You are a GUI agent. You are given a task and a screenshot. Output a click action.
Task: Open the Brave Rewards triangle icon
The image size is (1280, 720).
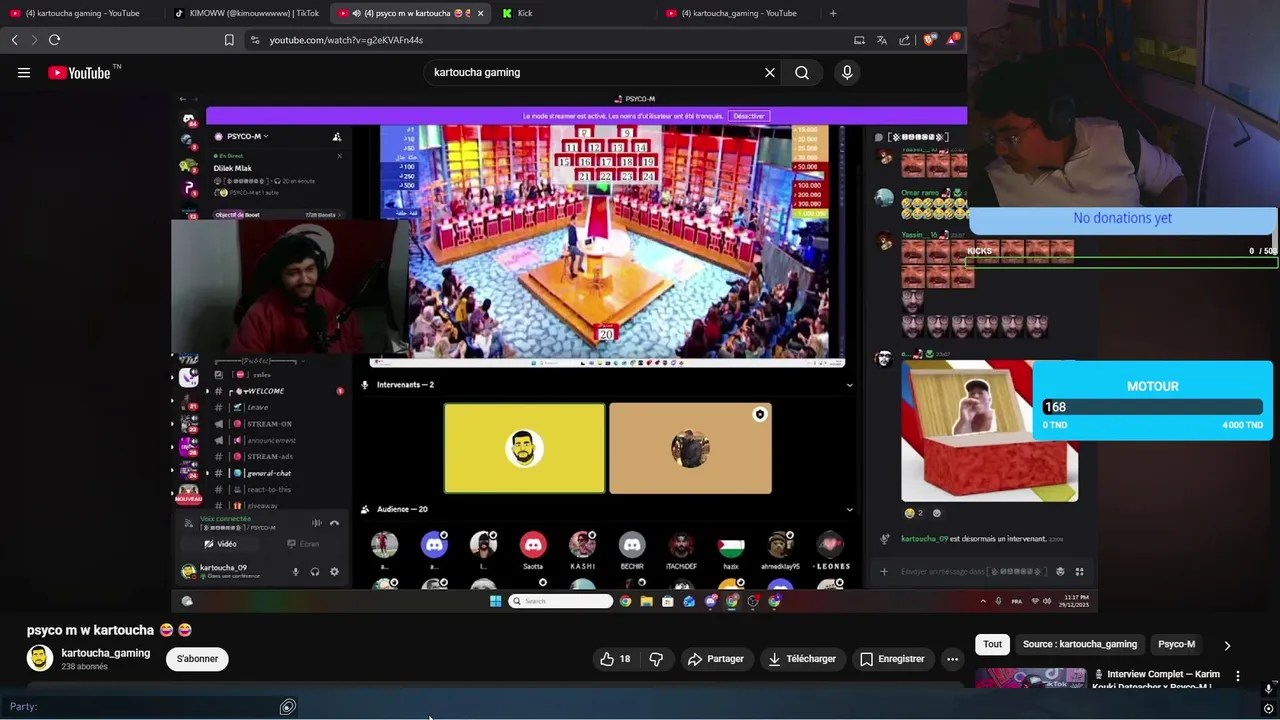[952, 40]
